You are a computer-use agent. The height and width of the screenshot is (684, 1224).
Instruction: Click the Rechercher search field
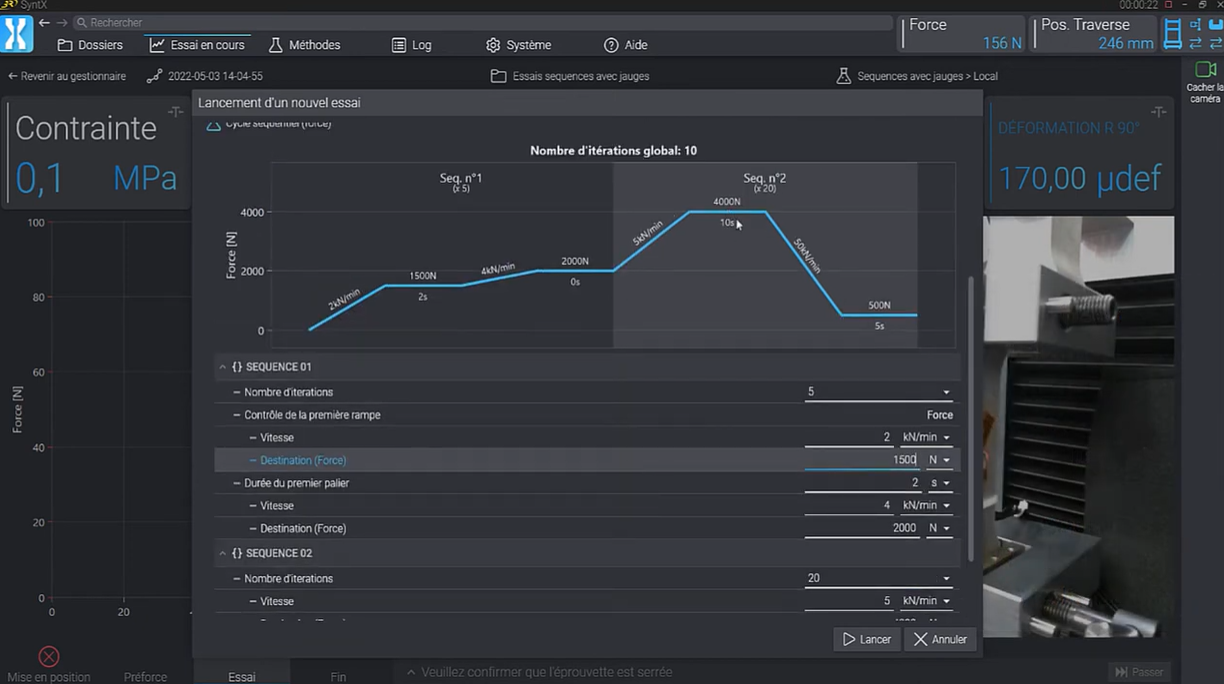click(480, 22)
